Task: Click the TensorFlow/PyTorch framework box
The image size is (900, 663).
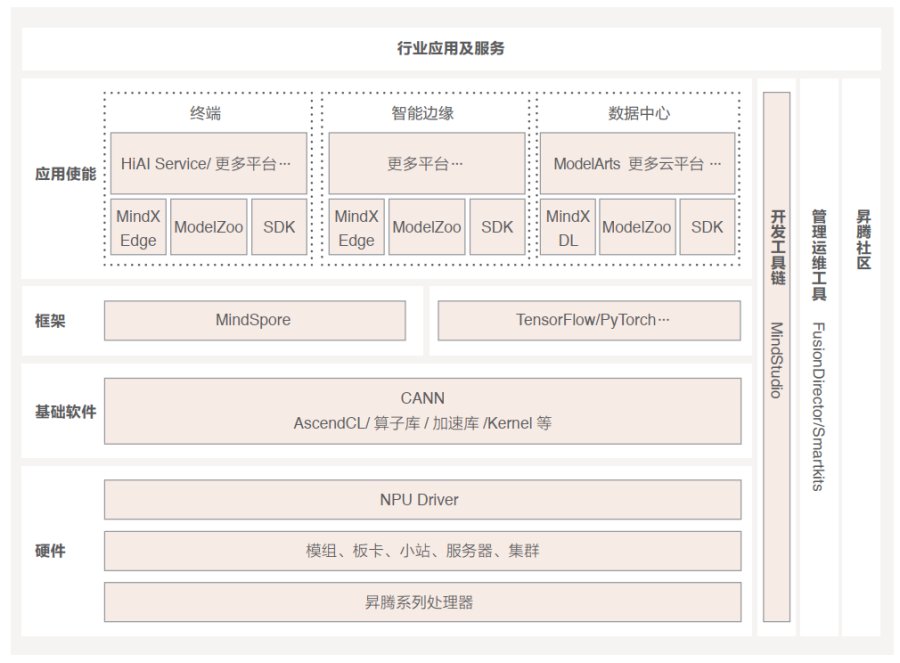Action: click(x=589, y=320)
